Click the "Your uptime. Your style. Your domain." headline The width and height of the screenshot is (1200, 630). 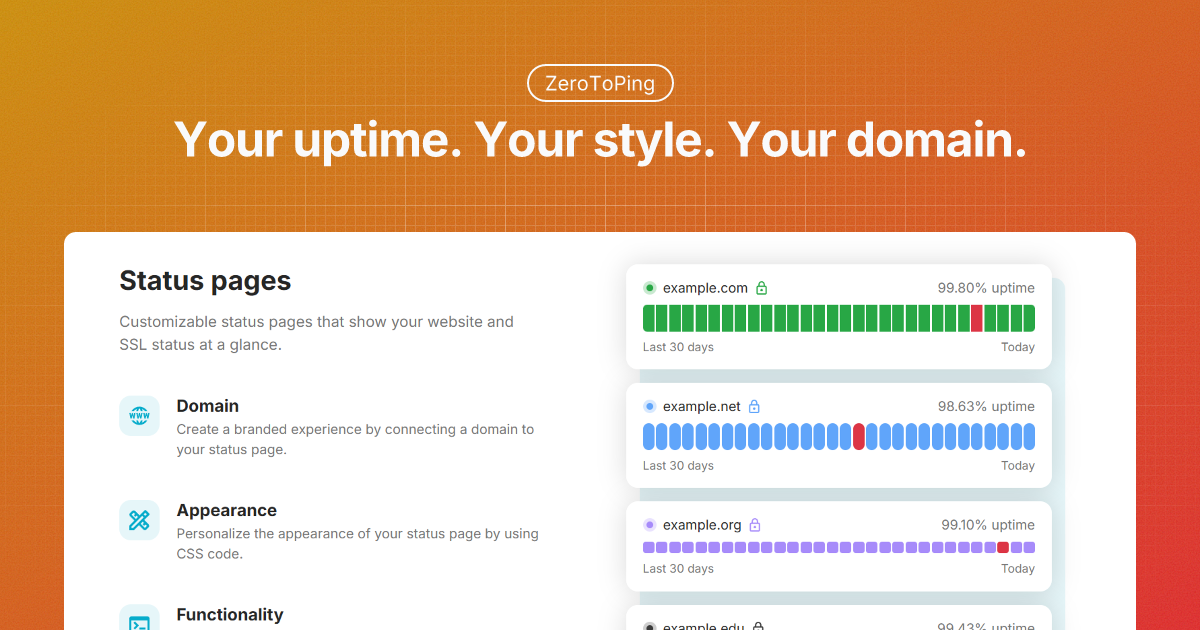click(x=600, y=139)
